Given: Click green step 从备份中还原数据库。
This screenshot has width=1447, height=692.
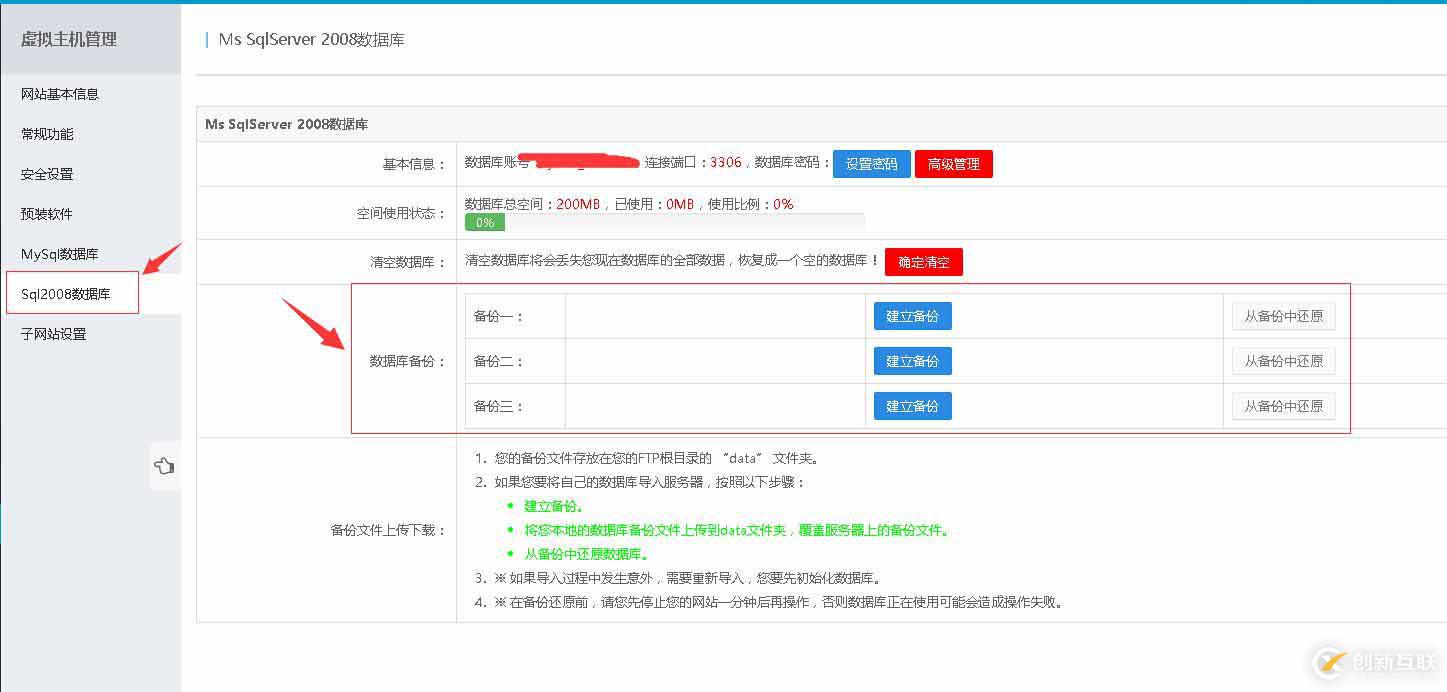Looking at the screenshot, I should [x=587, y=554].
